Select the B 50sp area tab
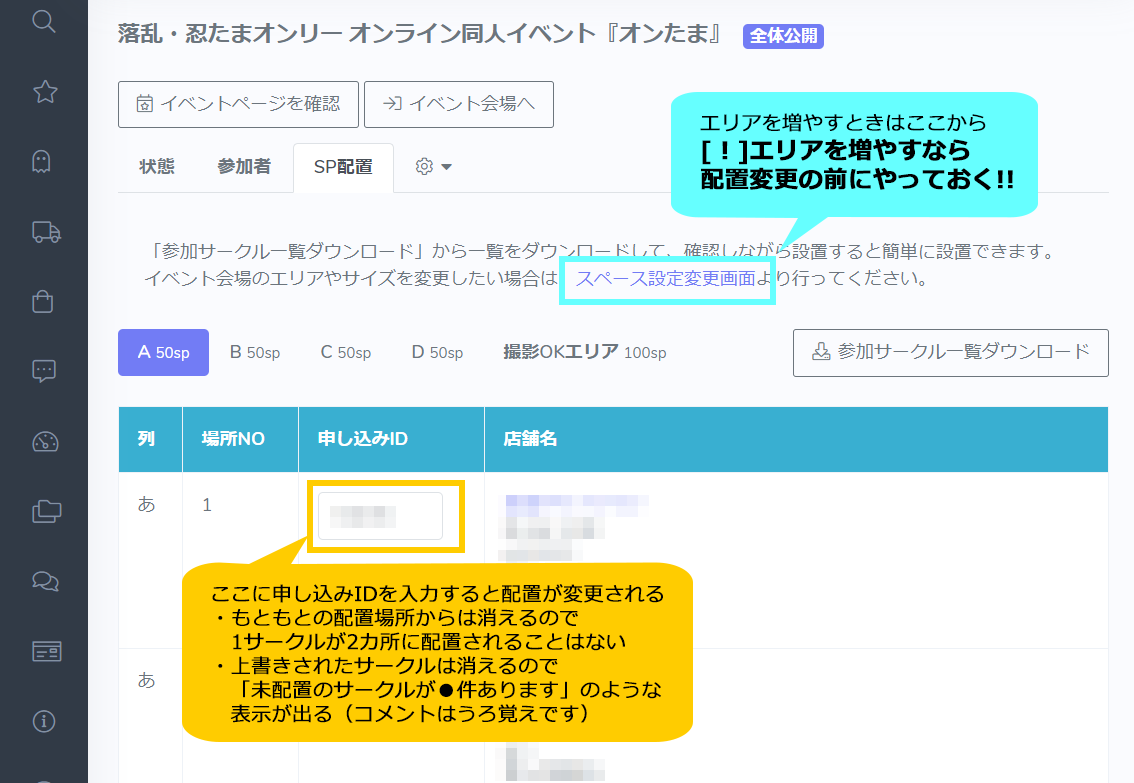Image resolution: width=1134 pixels, height=783 pixels. [255, 352]
